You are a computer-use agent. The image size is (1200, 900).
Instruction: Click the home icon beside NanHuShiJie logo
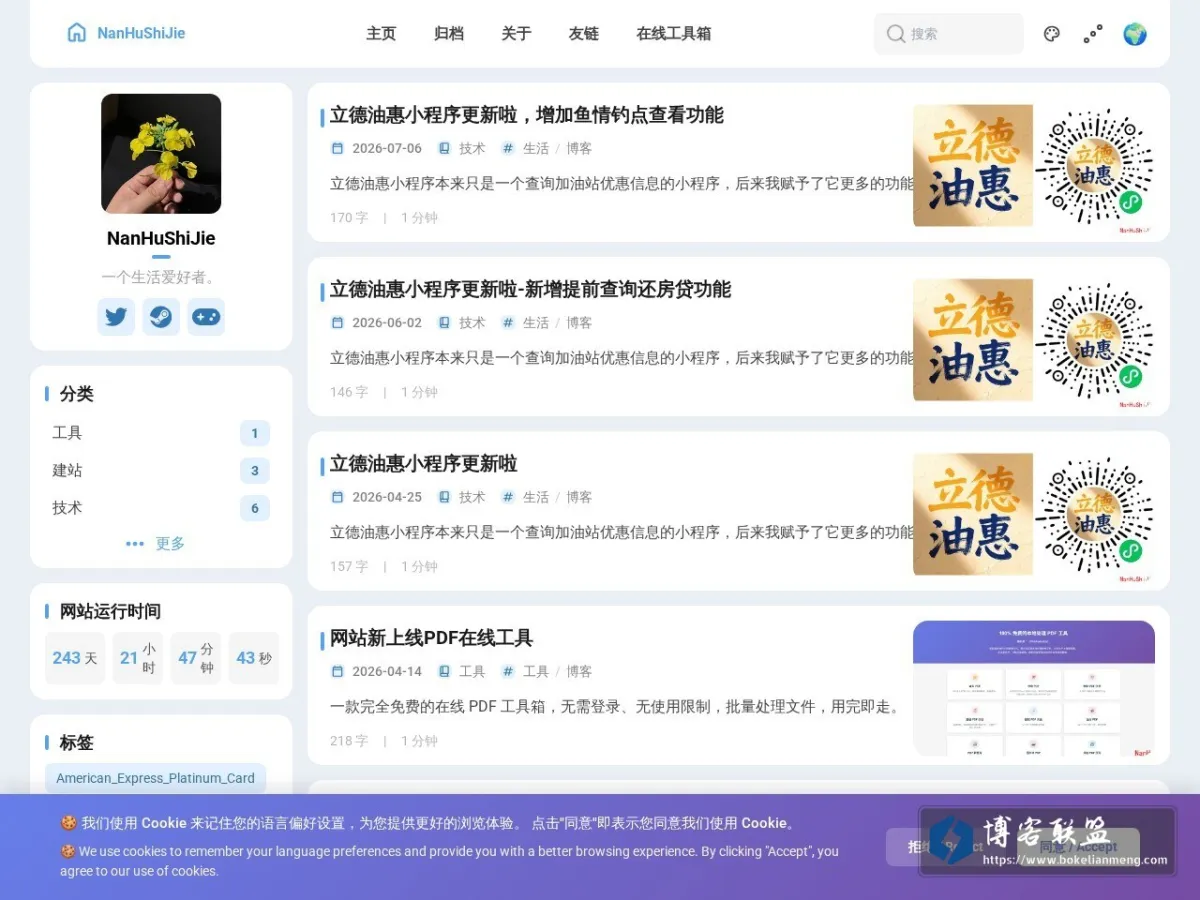[76, 33]
